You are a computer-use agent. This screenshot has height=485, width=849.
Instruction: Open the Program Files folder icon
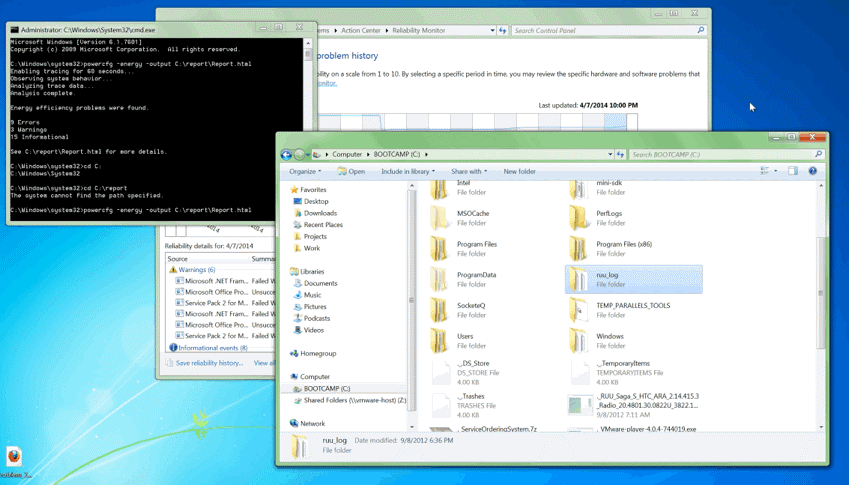[x=440, y=248]
